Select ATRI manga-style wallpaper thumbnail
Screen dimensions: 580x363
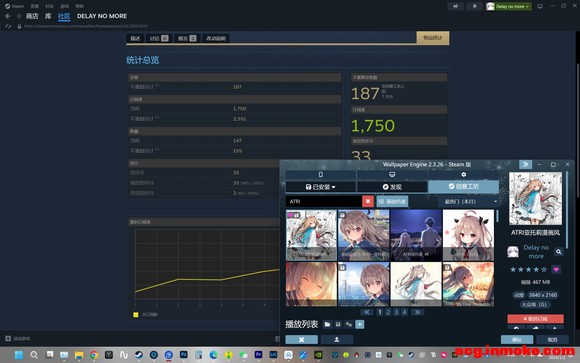[x=311, y=235]
